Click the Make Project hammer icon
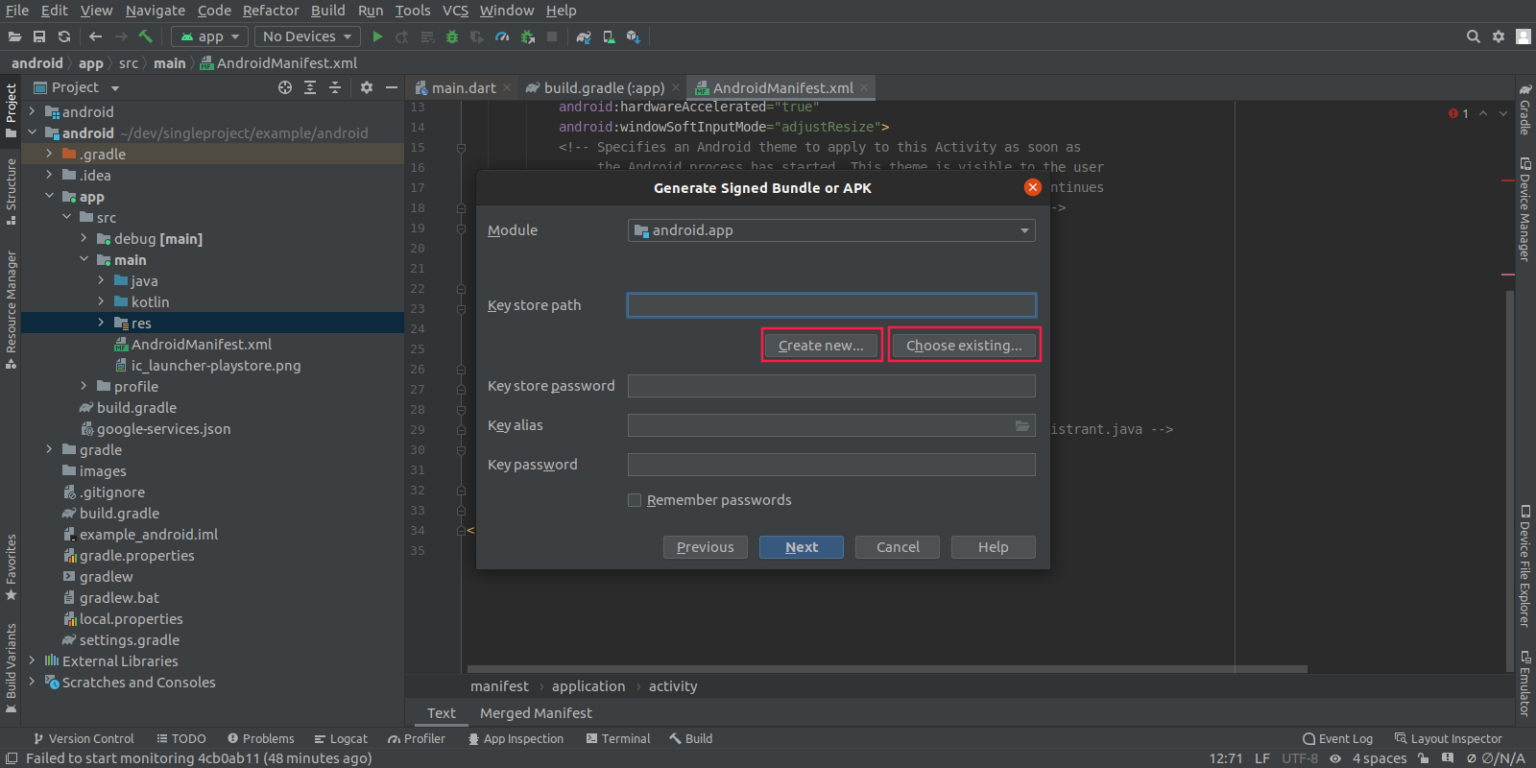 click(x=146, y=37)
